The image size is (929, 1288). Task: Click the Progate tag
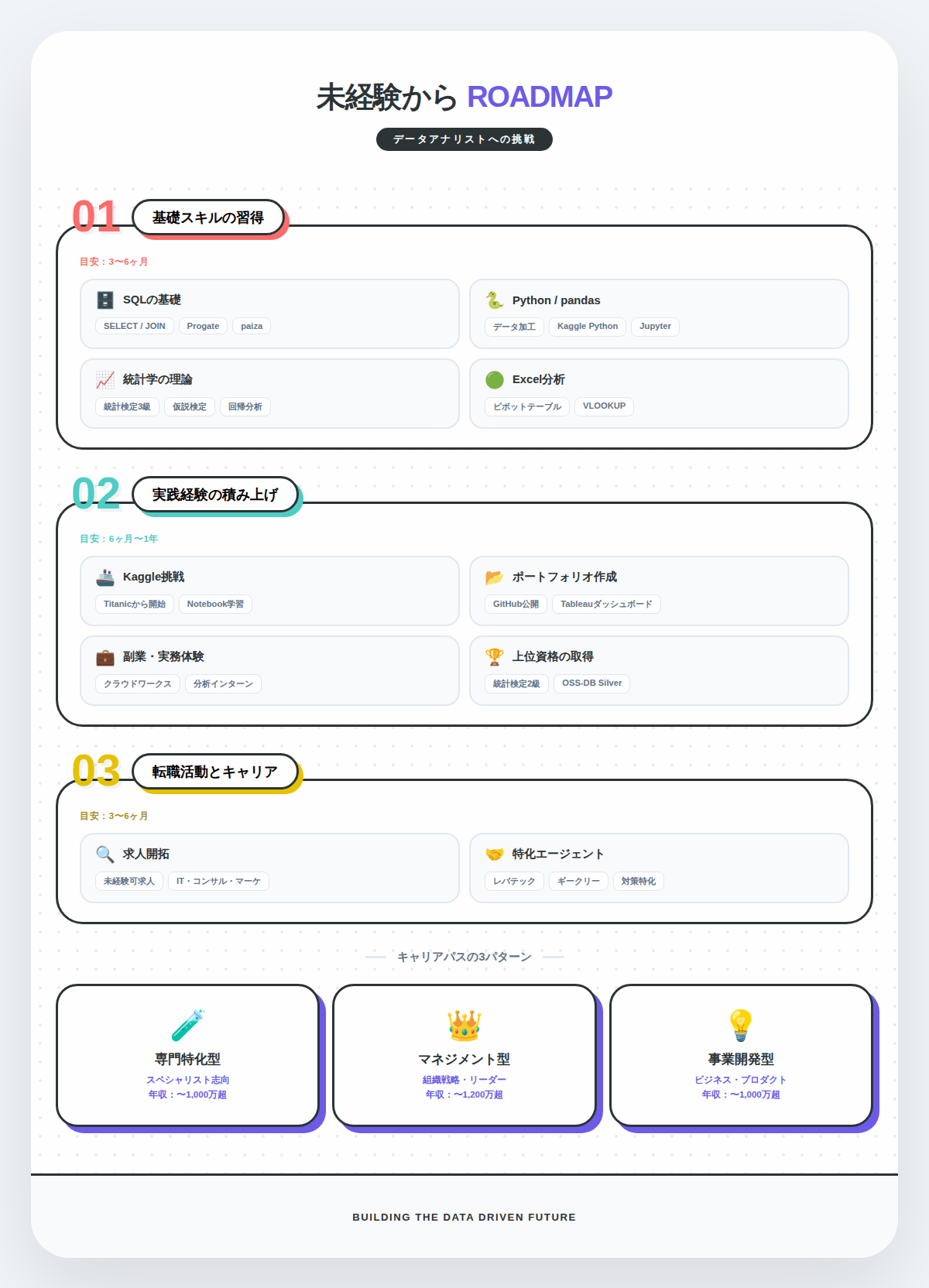pos(203,326)
